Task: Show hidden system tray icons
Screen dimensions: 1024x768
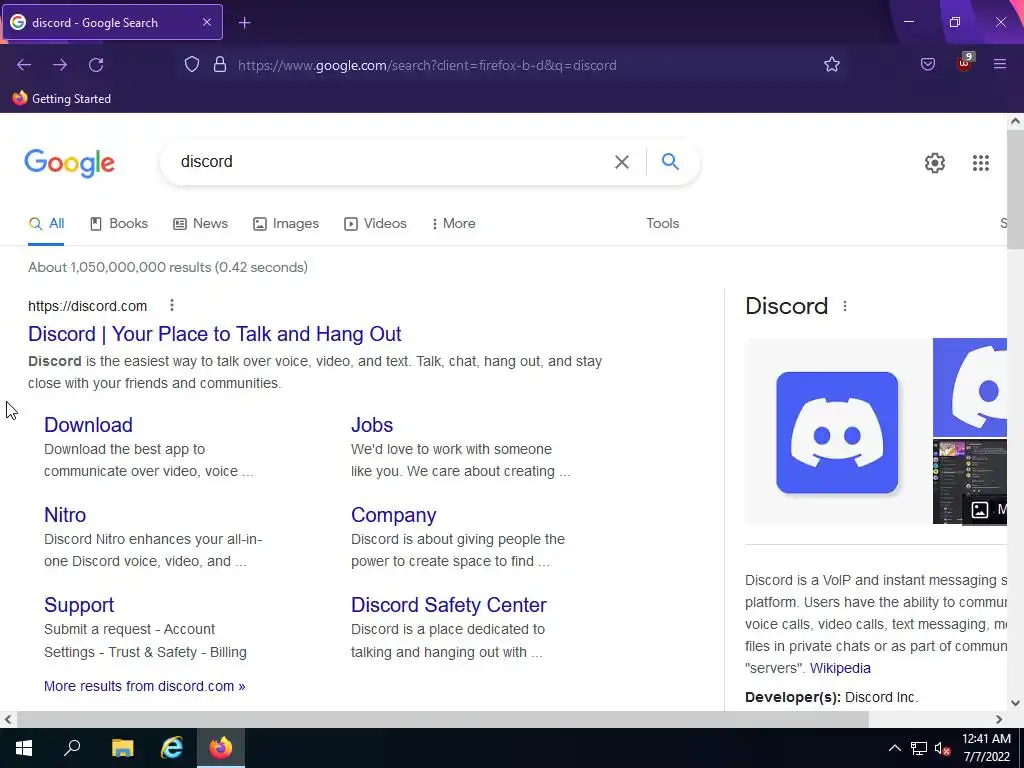Action: pos(895,748)
